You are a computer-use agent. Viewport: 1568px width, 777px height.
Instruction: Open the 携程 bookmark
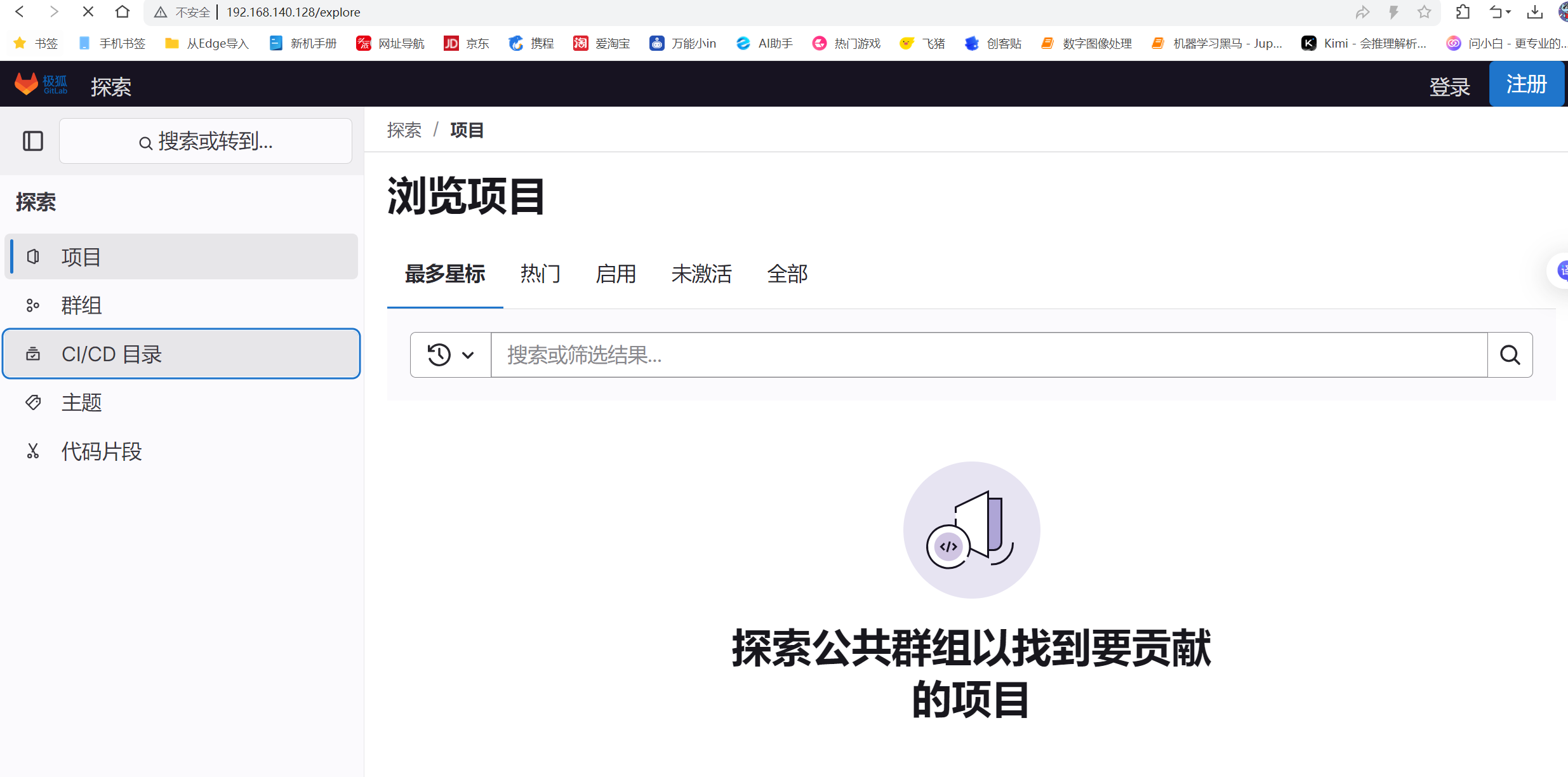531,43
